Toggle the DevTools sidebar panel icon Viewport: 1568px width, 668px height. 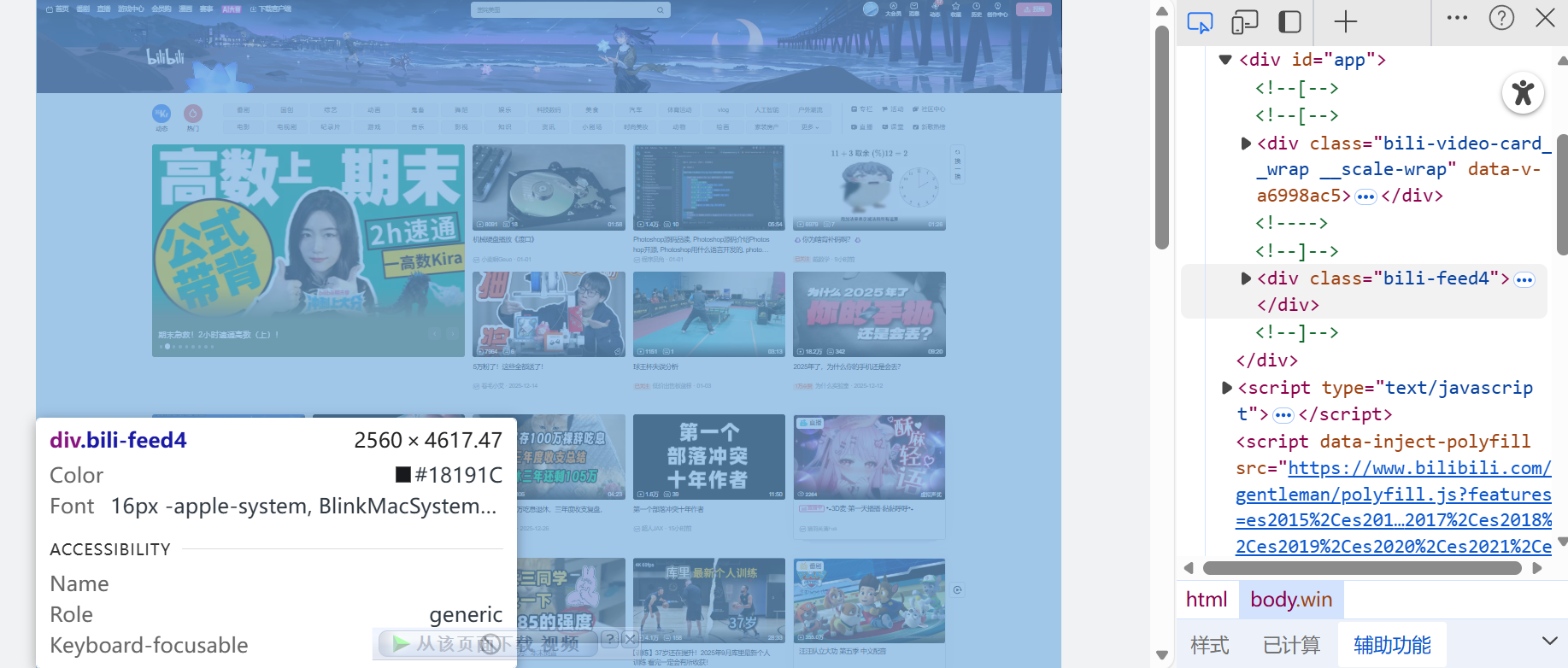point(1289,22)
